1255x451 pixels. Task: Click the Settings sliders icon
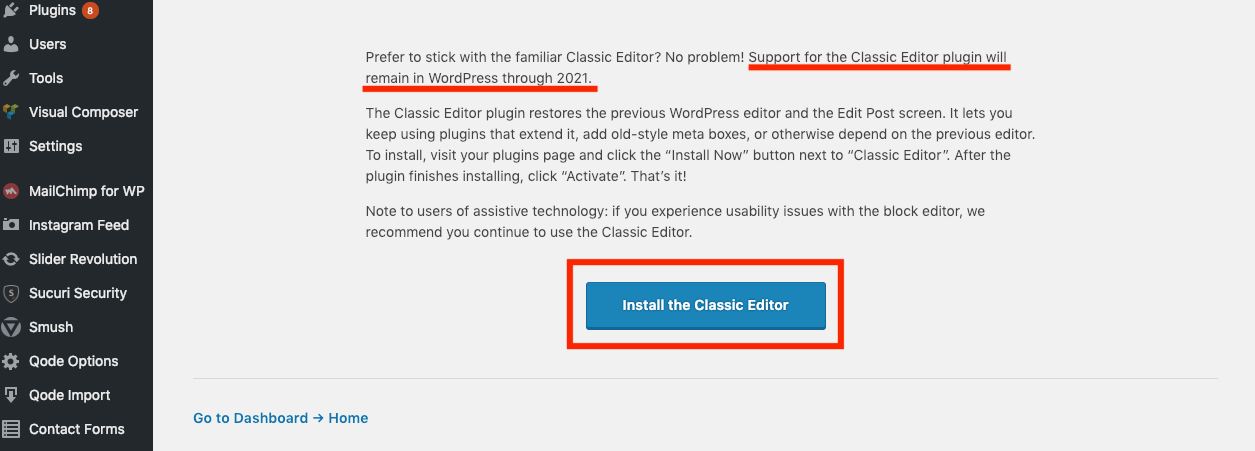(11, 146)
